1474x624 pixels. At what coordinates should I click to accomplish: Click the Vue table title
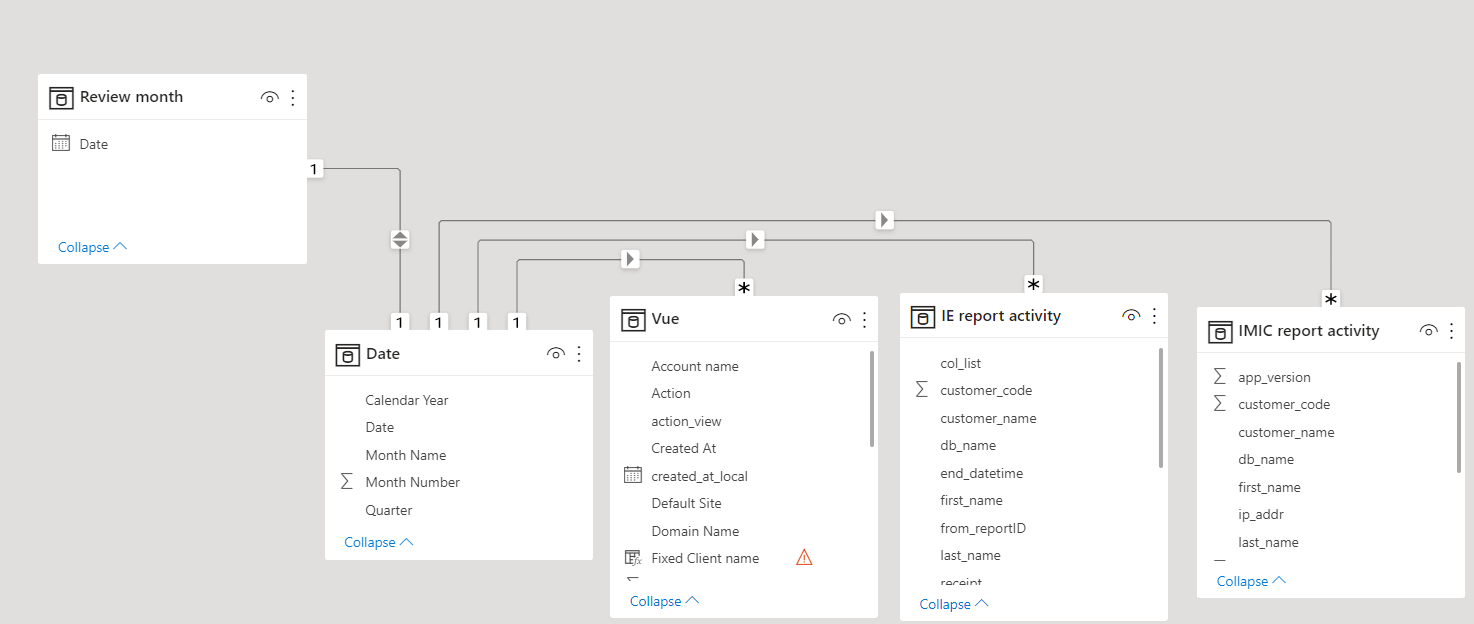click(665, 319)
